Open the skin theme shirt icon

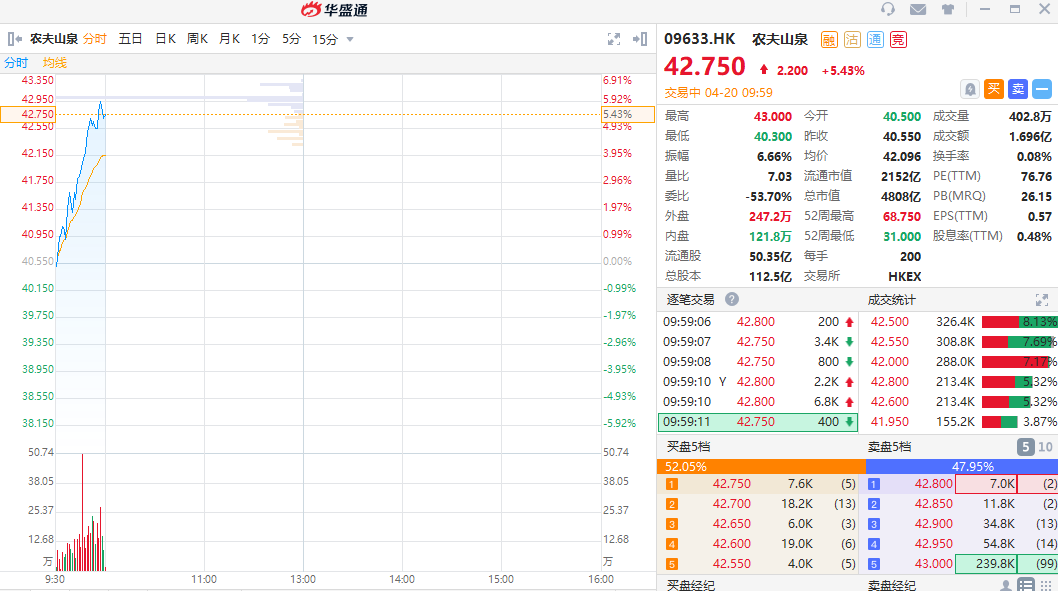948,9
